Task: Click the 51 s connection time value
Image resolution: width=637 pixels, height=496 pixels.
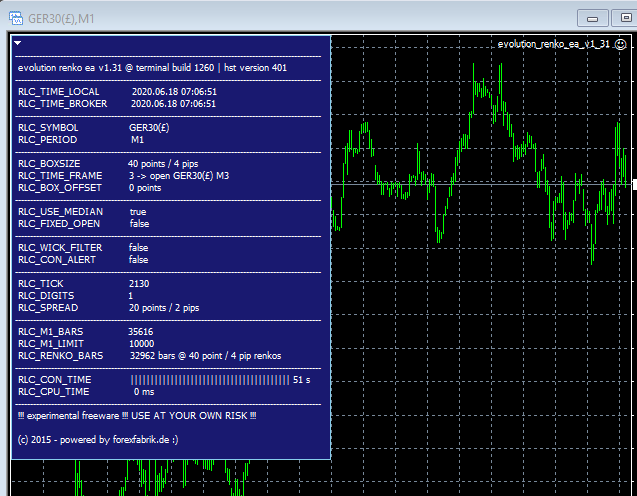Action: 301,380
